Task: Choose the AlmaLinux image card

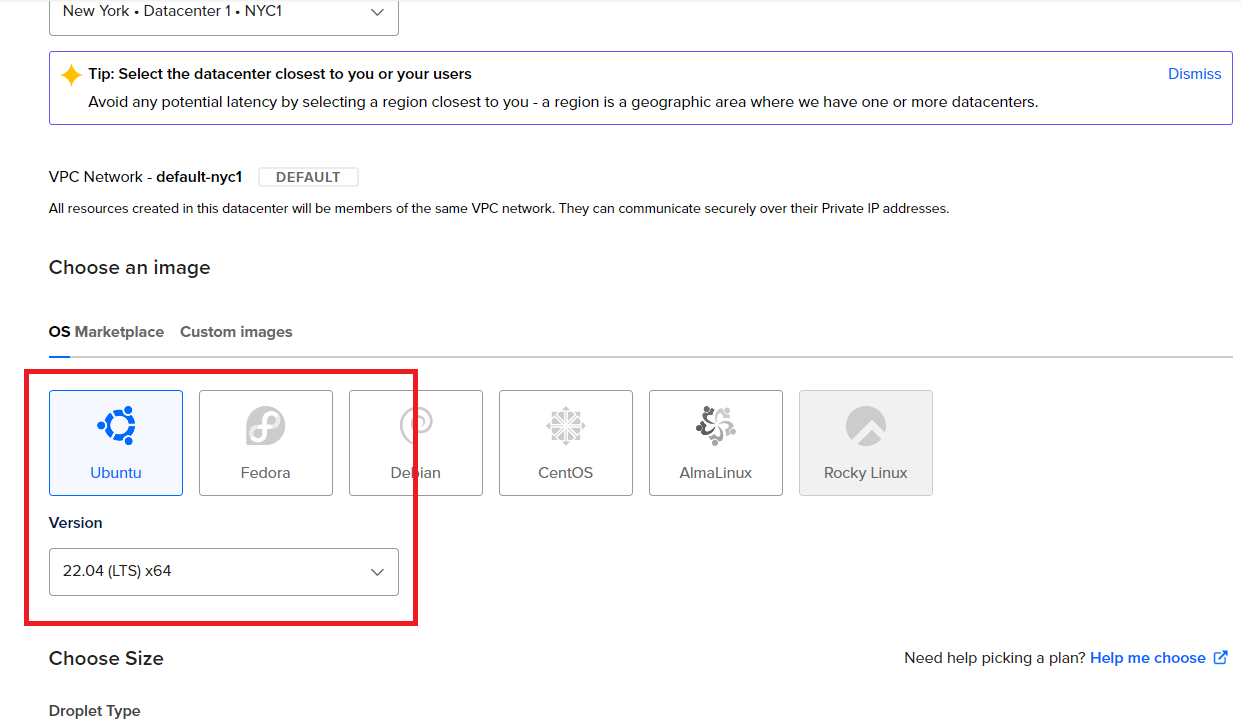Action: pyautogui.click(x=716, y=443)
